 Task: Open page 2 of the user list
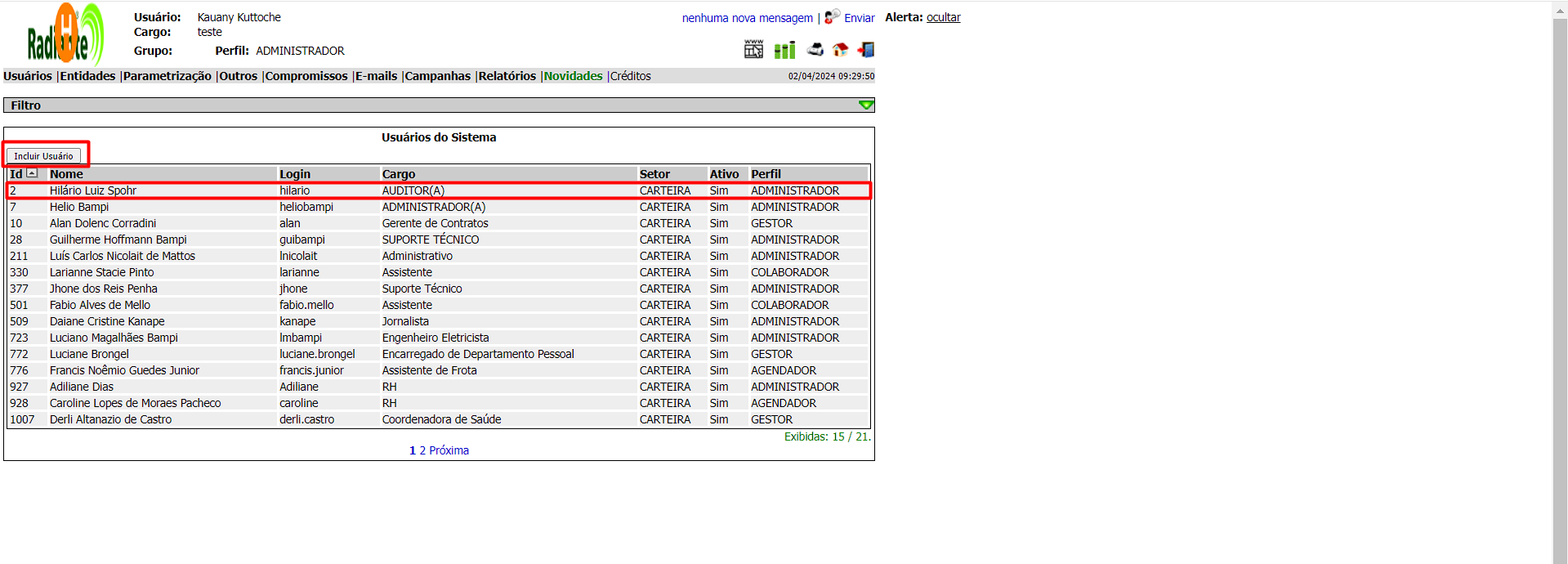coord(422,450)
